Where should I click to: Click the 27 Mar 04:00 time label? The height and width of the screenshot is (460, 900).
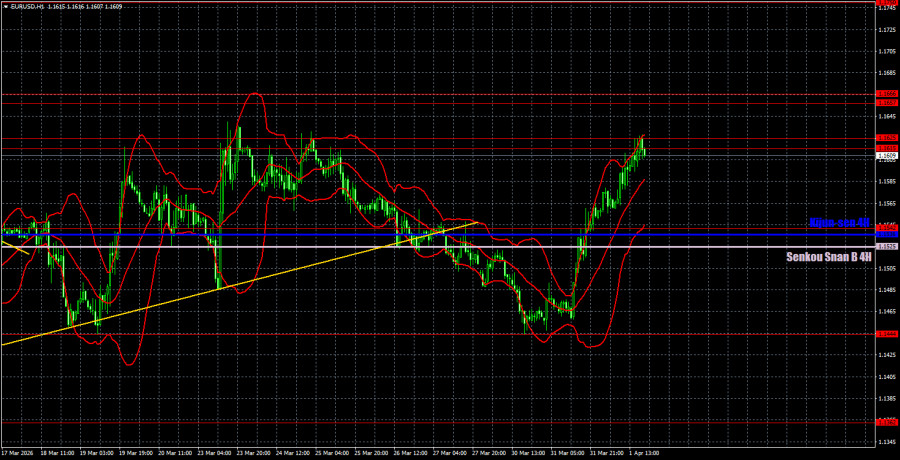point(448,453)
